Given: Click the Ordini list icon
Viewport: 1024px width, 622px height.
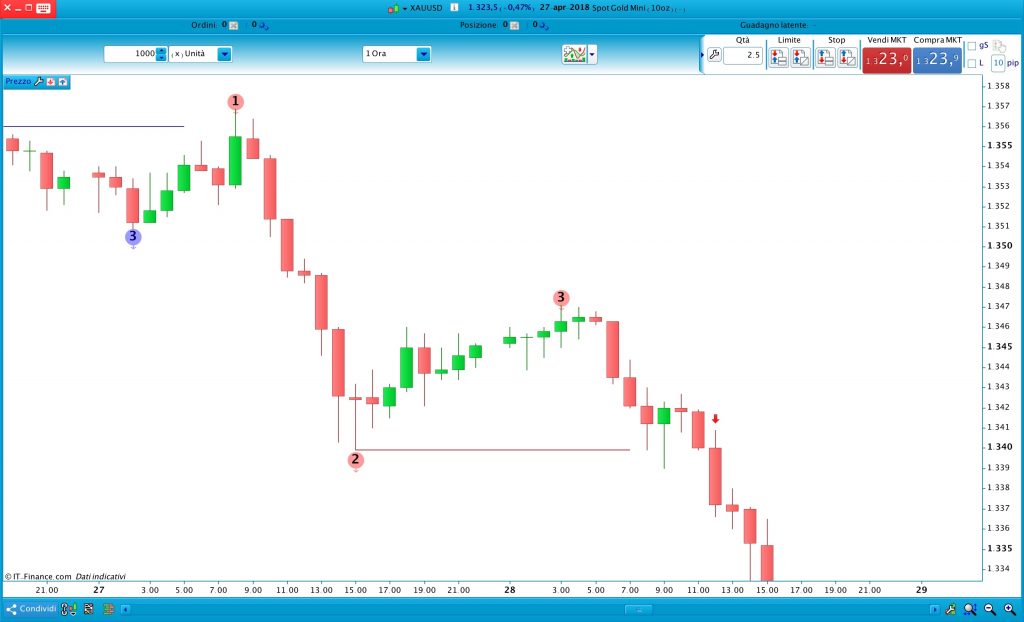Looking at the screenshot, I should 234,25.
